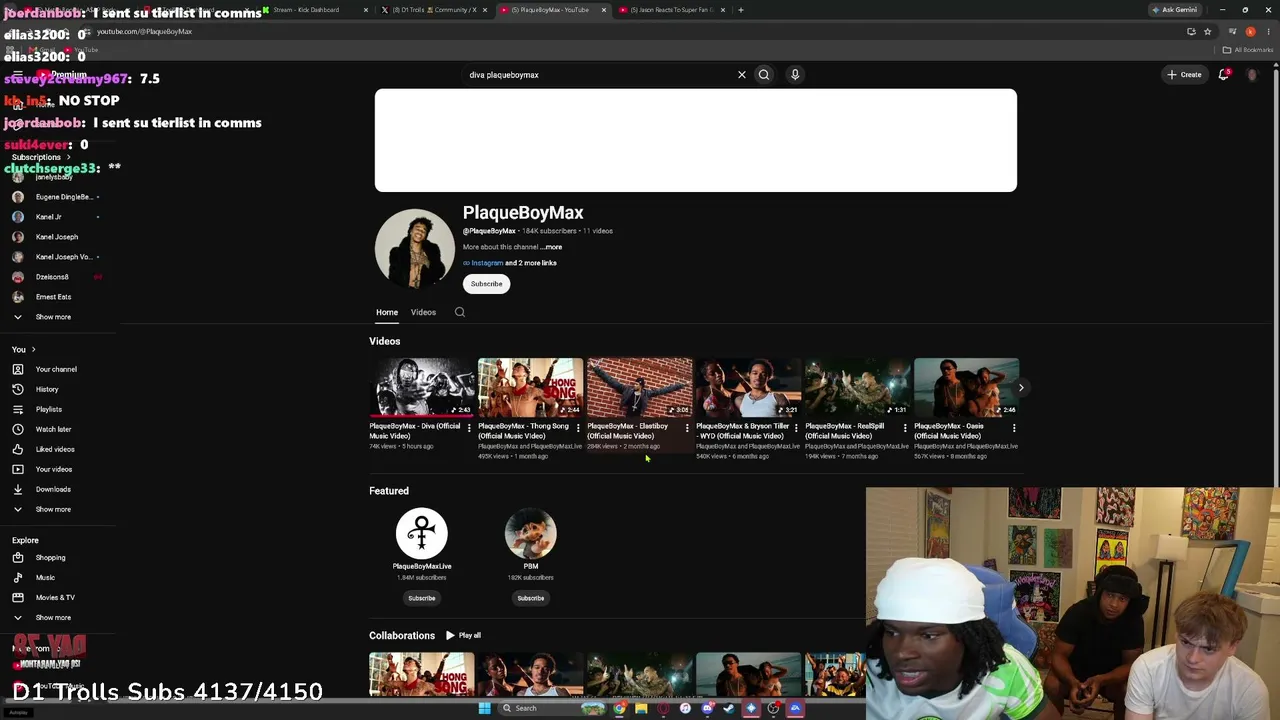
Task: Select the Home channel tab
Action: click(x=387, y=312)
